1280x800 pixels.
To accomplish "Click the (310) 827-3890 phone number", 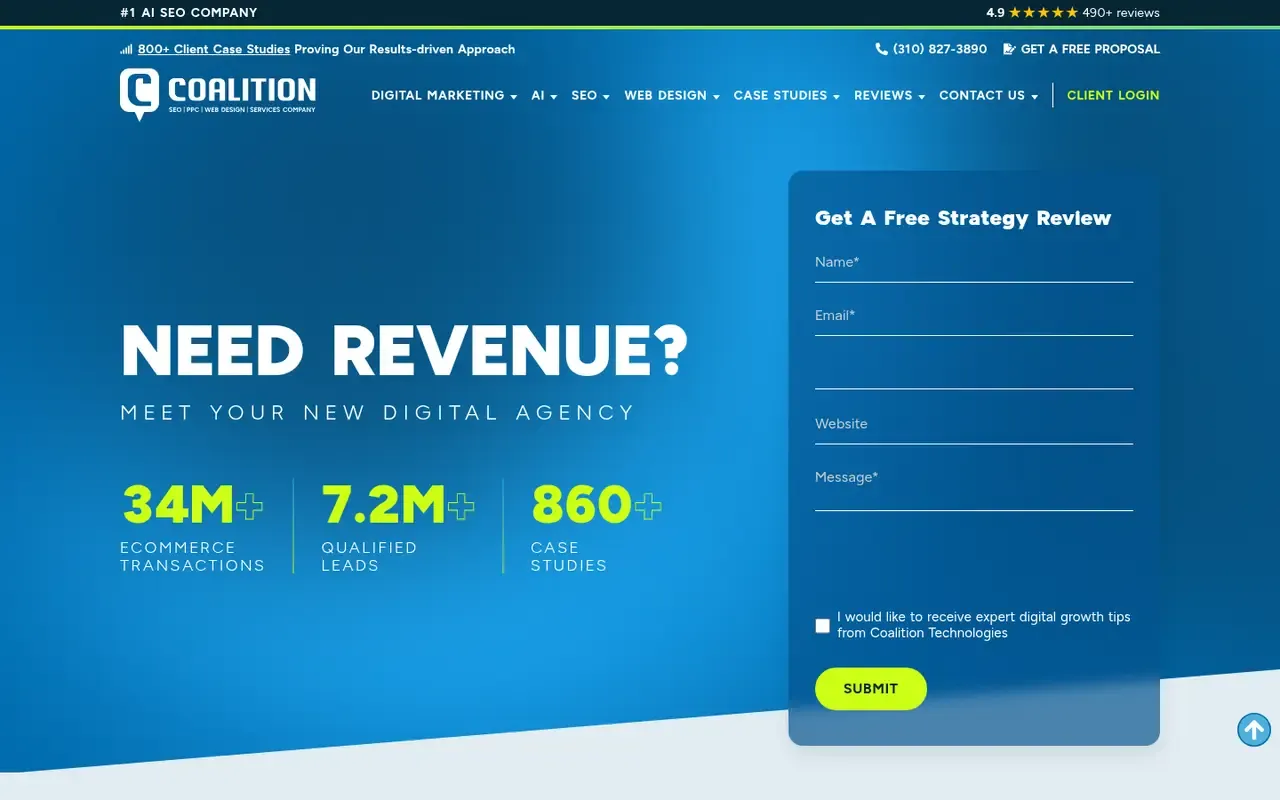I will (x=940, y=49).
